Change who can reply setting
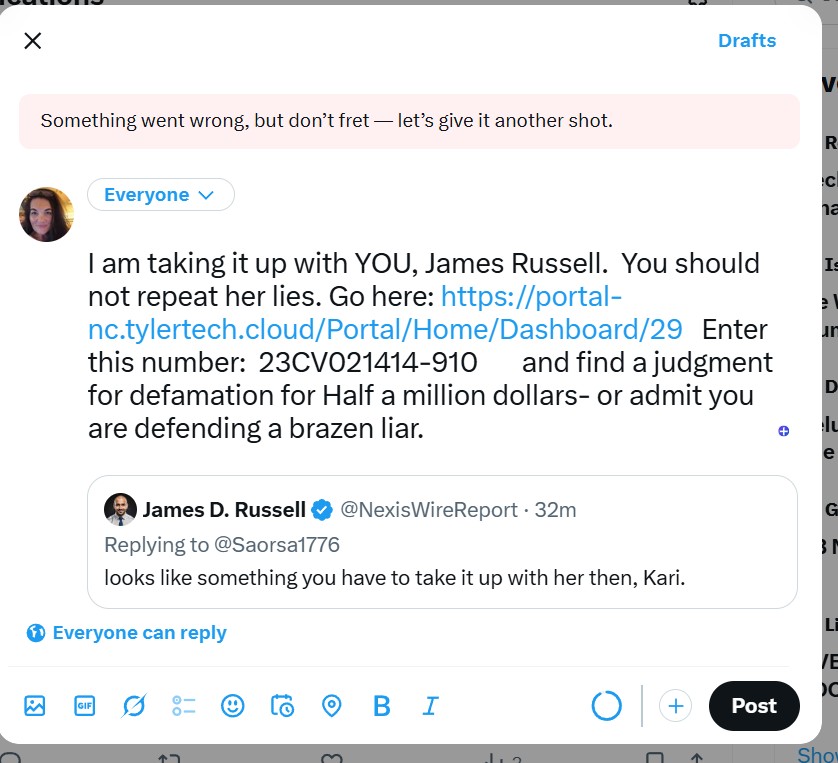The width and height of the screenshot is (838, 763). 139,633
